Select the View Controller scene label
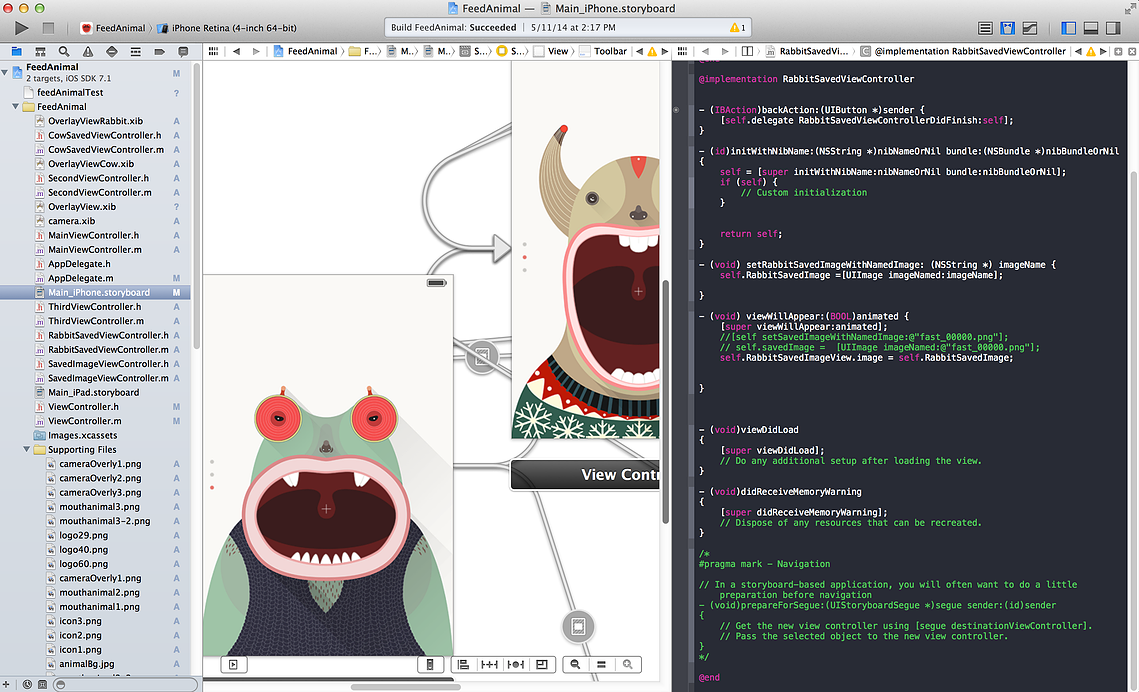 (585, 475)
